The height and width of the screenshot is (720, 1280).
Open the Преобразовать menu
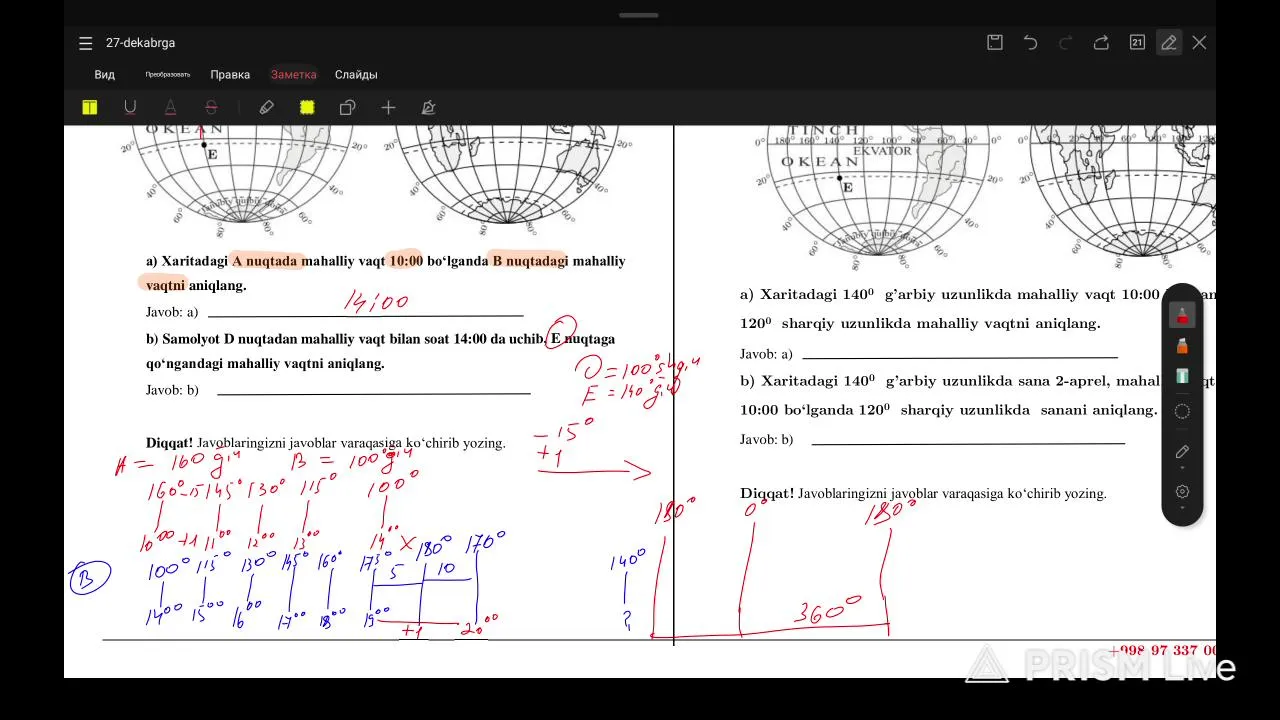pyautogui.click(x=168, y=75)
